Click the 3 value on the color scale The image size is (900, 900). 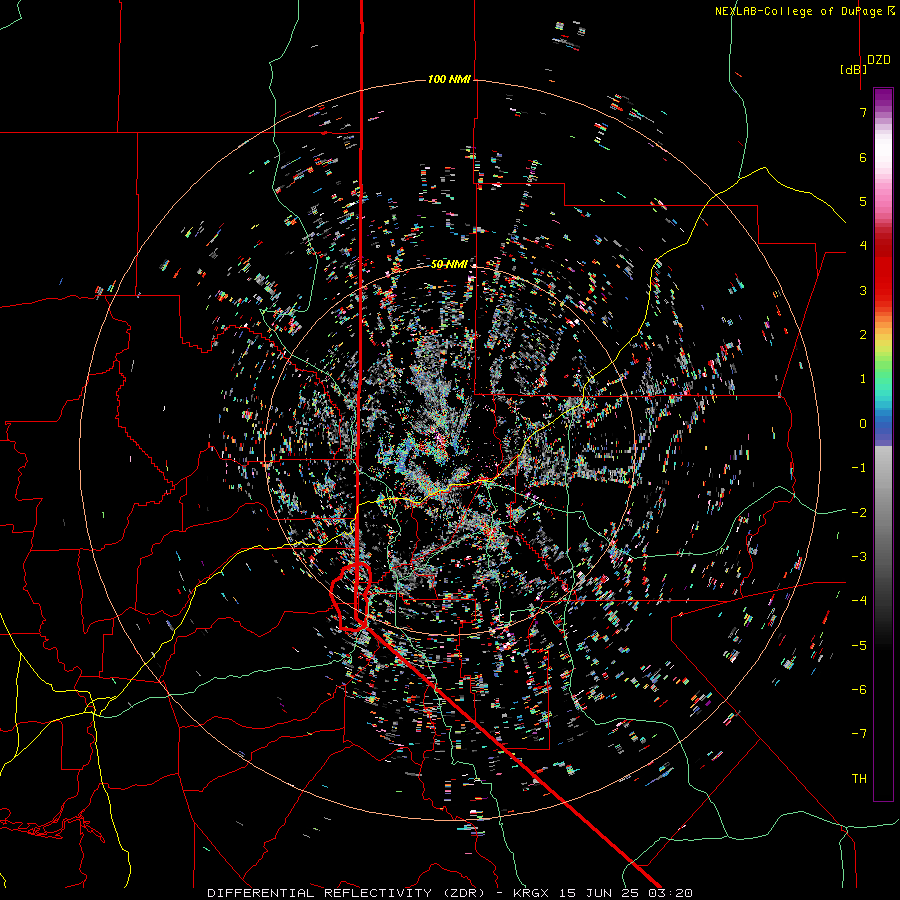(863, 290)
